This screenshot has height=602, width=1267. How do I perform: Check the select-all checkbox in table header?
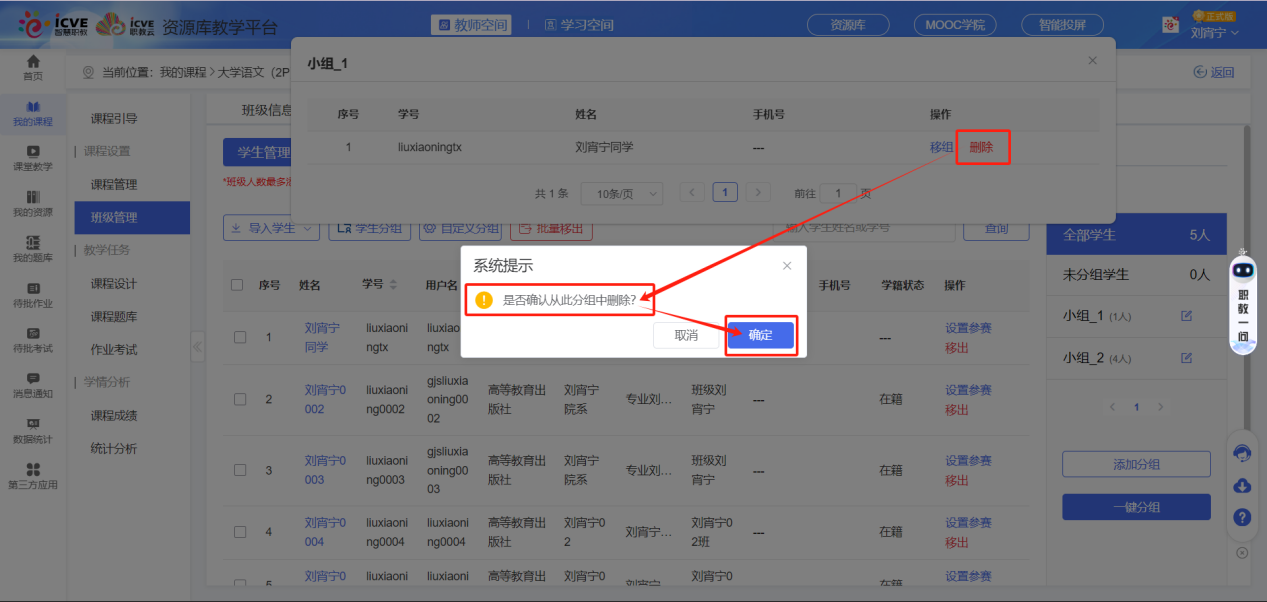(237, 285)
